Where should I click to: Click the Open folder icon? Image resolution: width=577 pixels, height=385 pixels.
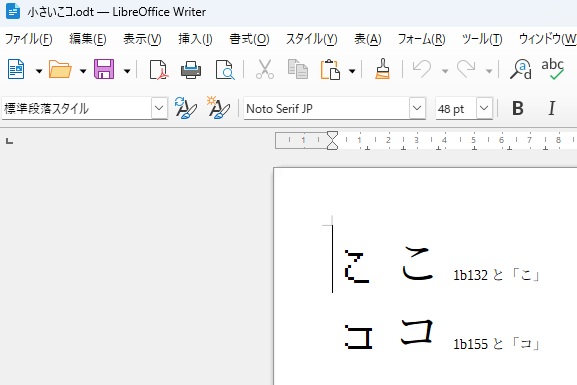pos(60,69)
